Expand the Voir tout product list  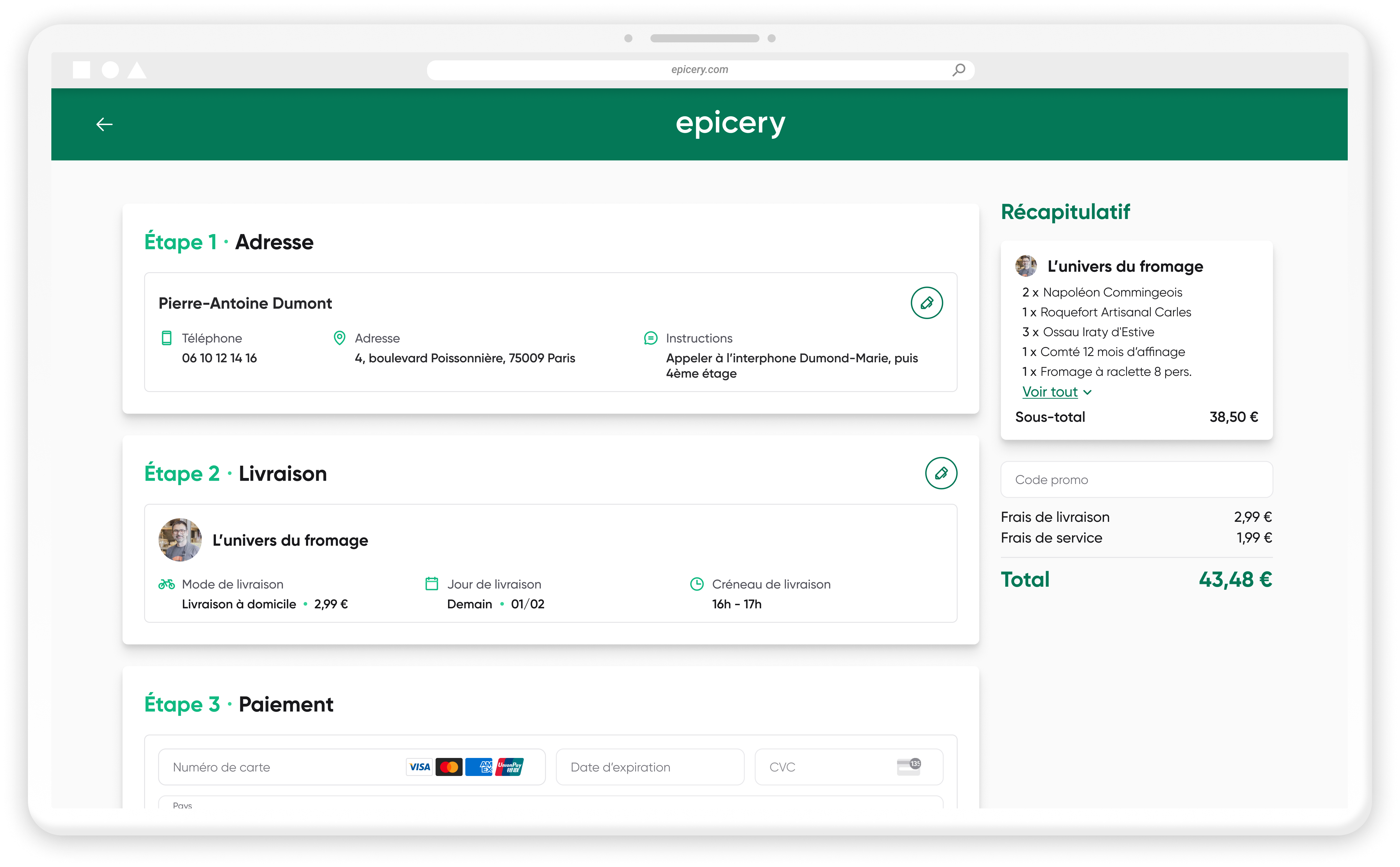click(x=1050, y=392)
